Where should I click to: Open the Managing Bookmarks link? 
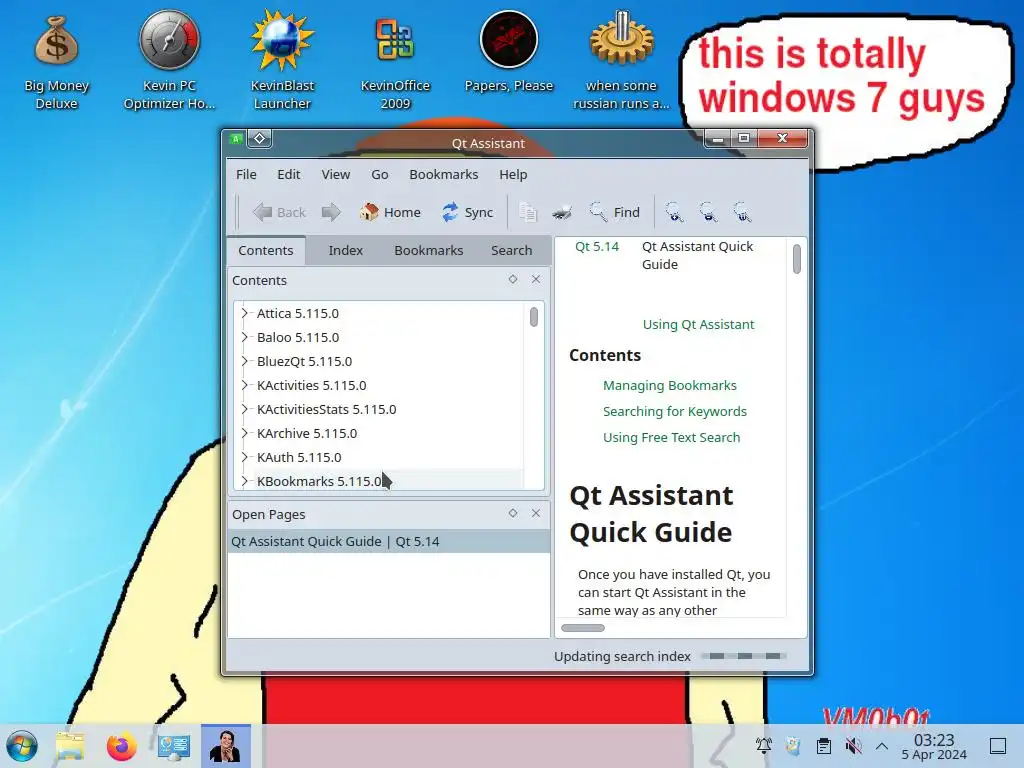pos(669,385)
